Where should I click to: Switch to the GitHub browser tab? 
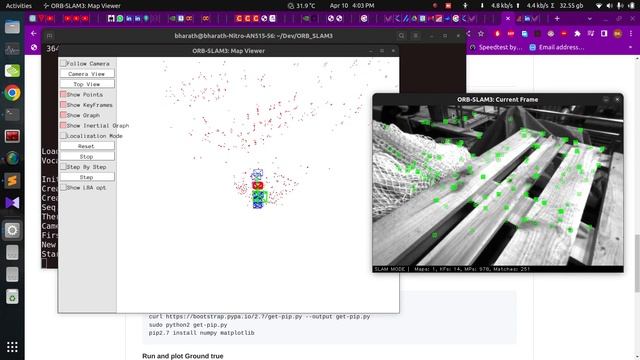(111, 18)
